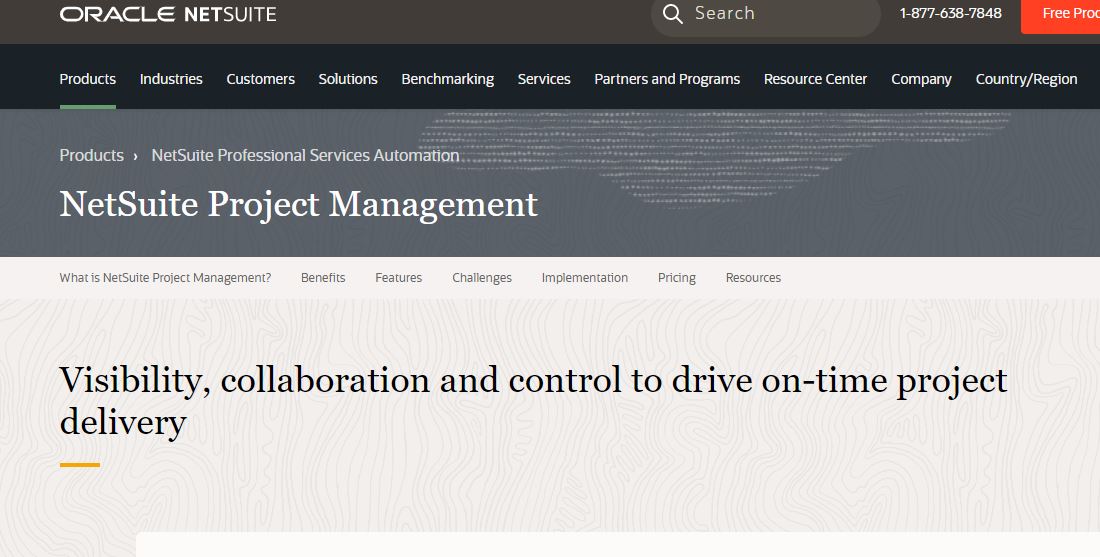Jump to the Implementation section
1100x557 pixels.
coord(584,278)
